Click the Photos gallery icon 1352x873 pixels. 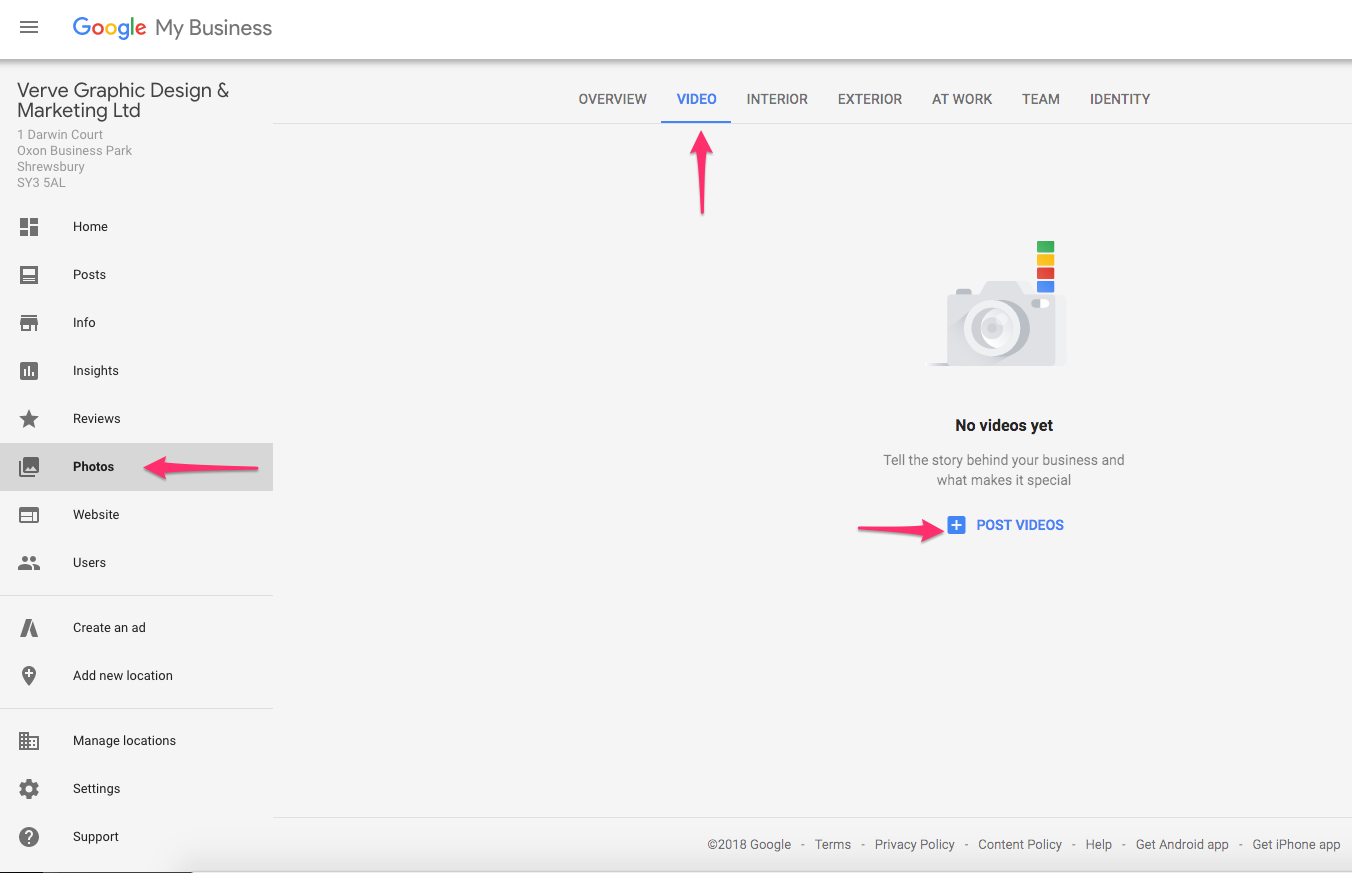[29, 467]
